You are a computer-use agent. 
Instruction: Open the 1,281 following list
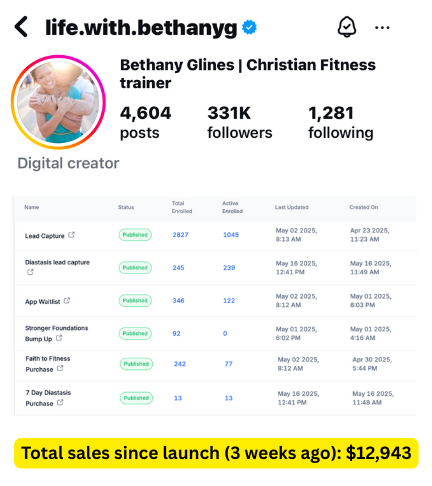pos(341,122)
